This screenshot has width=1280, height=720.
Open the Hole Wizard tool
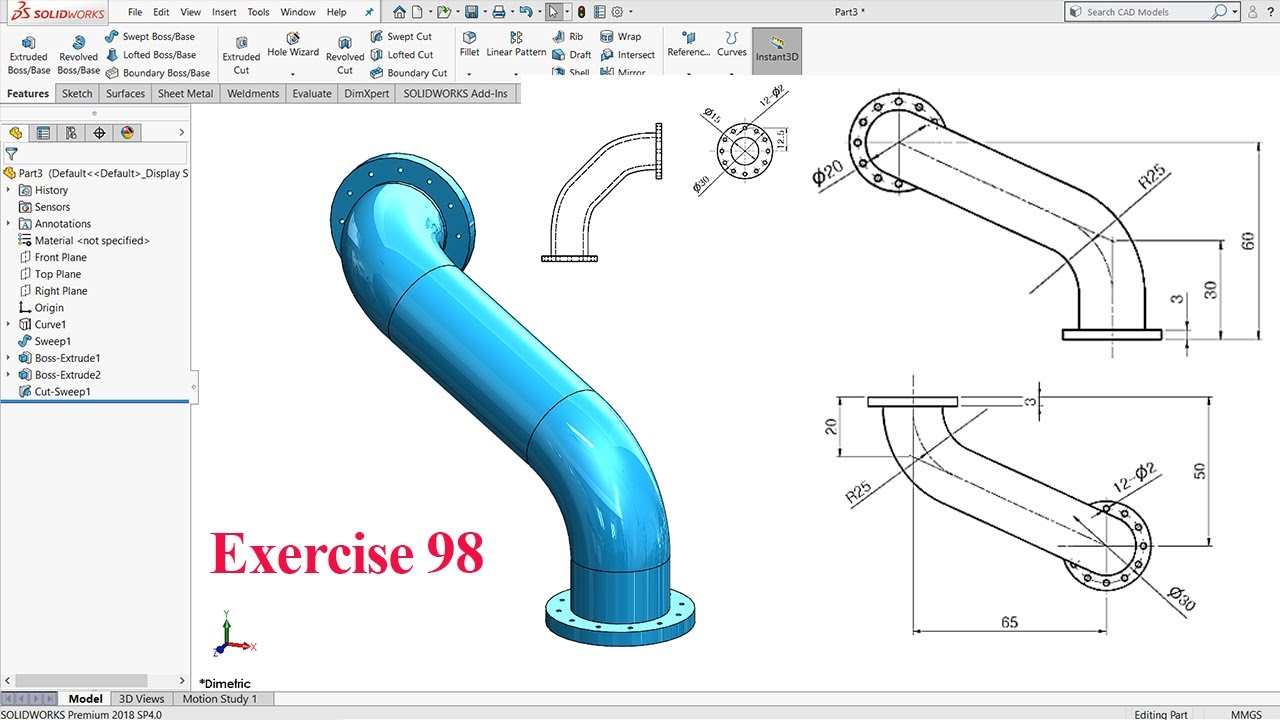coord(293,45)
